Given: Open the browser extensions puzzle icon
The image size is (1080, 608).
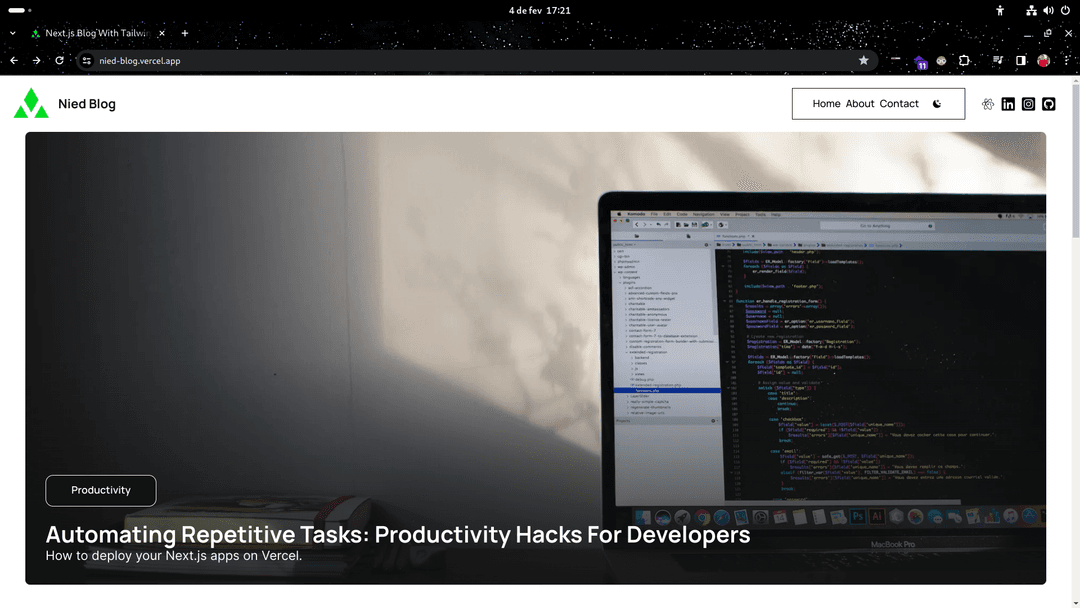Looking at the screenshot, I should [x=964, y=60].
